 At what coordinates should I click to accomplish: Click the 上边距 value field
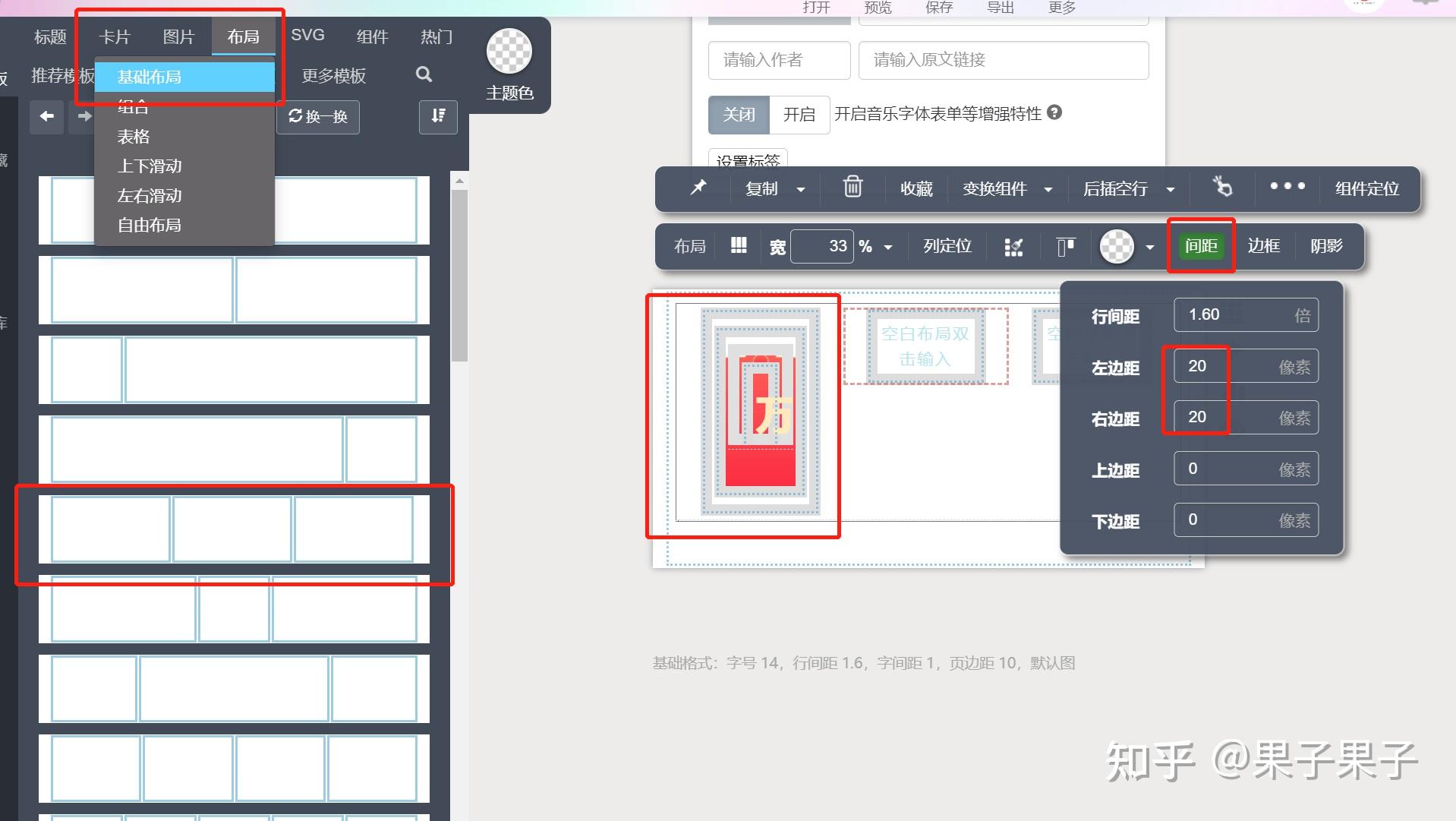pos(1246,469)
